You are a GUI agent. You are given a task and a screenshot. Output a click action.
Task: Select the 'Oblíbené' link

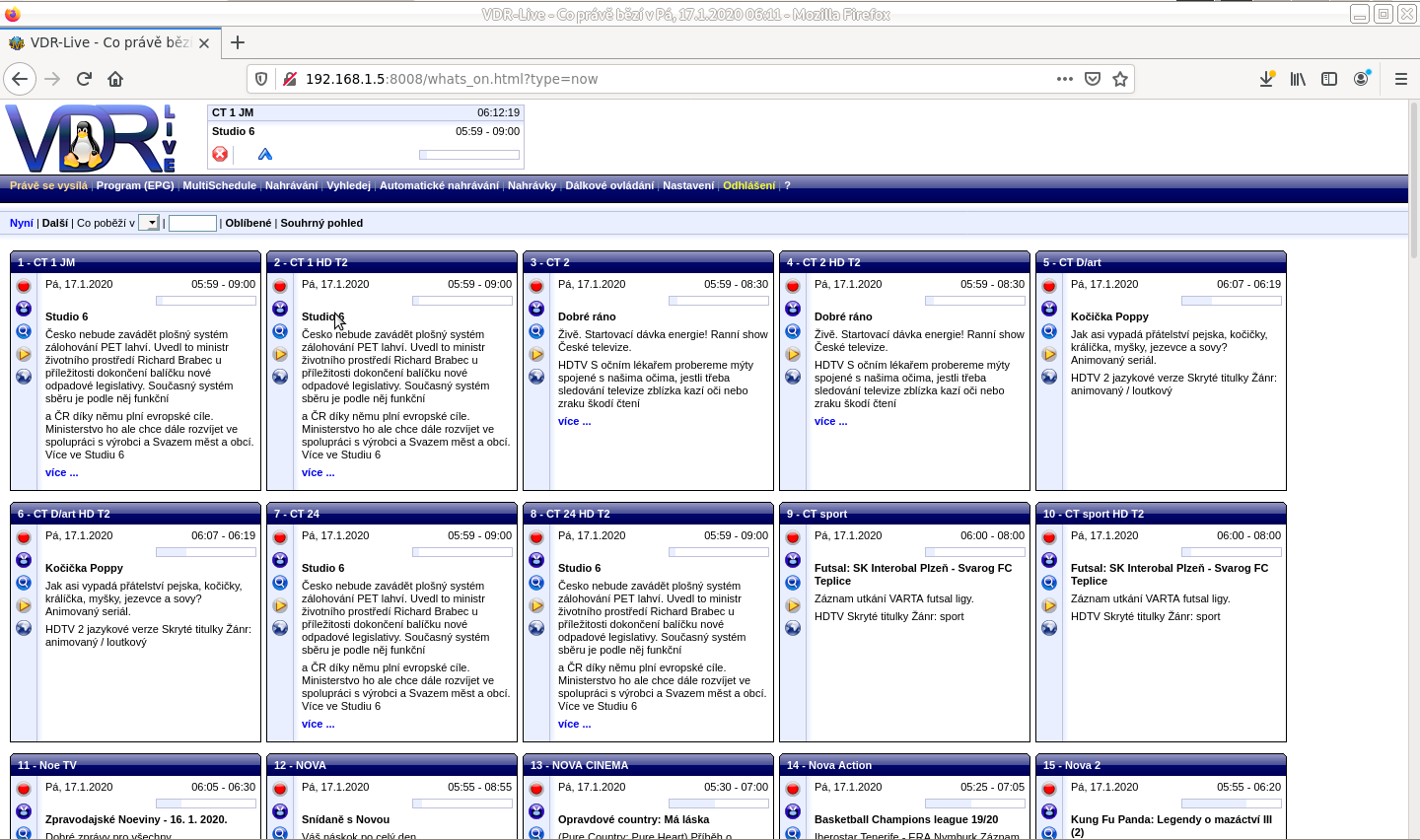pyautogui.click(x=248, y=223)
